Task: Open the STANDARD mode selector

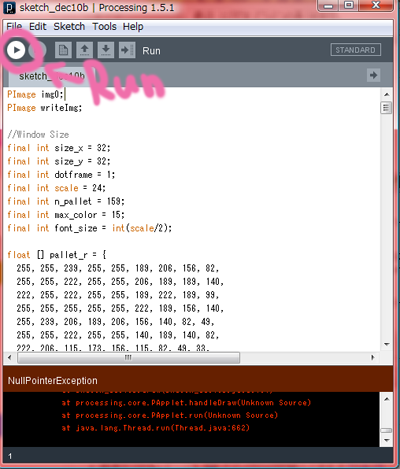Action: pyautogui.click(x=356, y=50)
